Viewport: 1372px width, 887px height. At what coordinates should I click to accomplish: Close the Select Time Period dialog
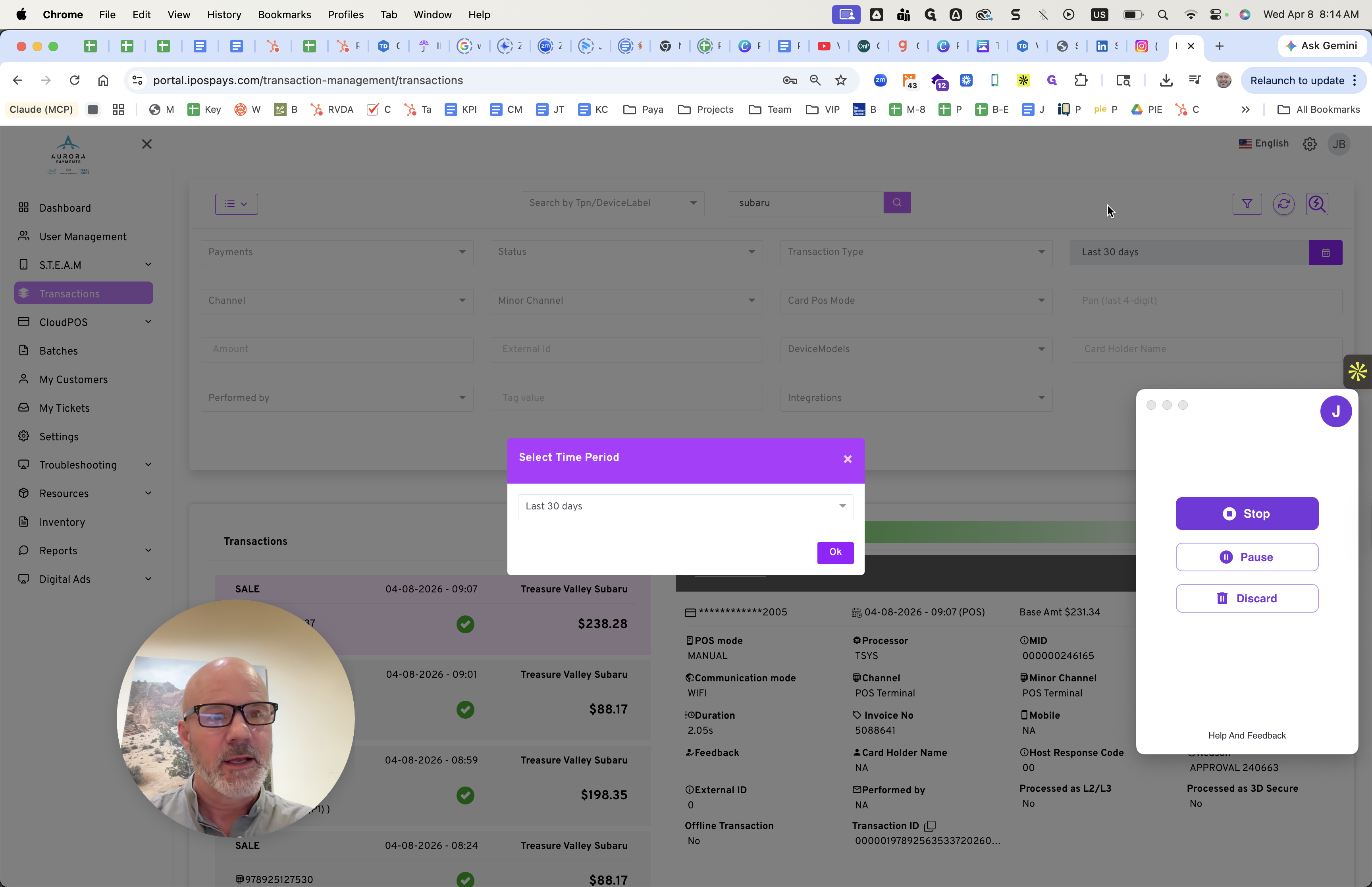pyautogui.click(x=847, y=459)
